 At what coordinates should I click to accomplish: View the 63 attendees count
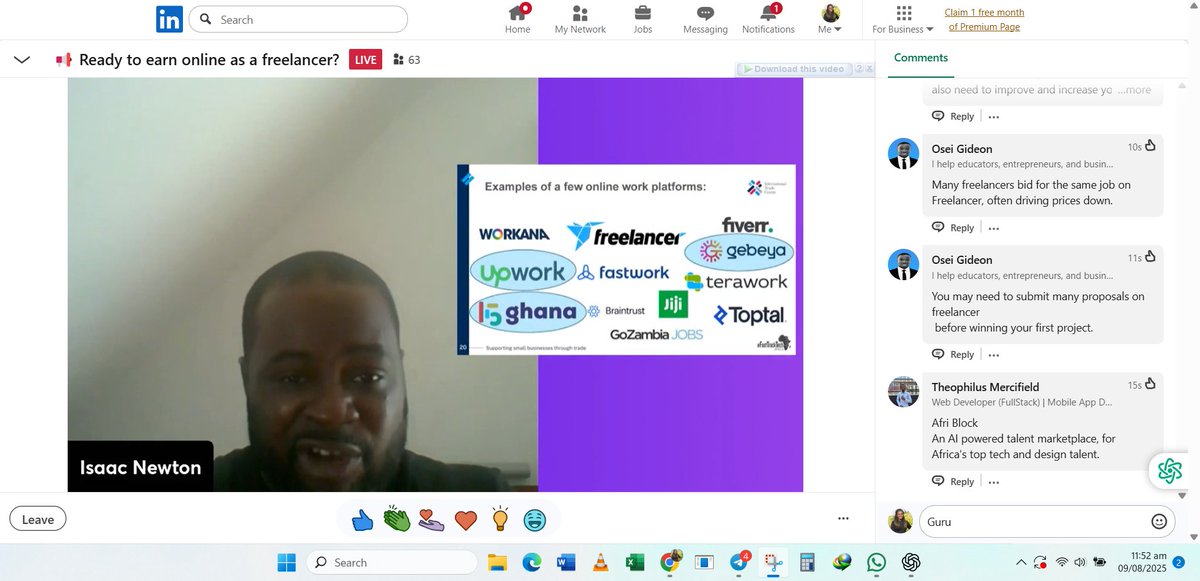tap(407, 60)
